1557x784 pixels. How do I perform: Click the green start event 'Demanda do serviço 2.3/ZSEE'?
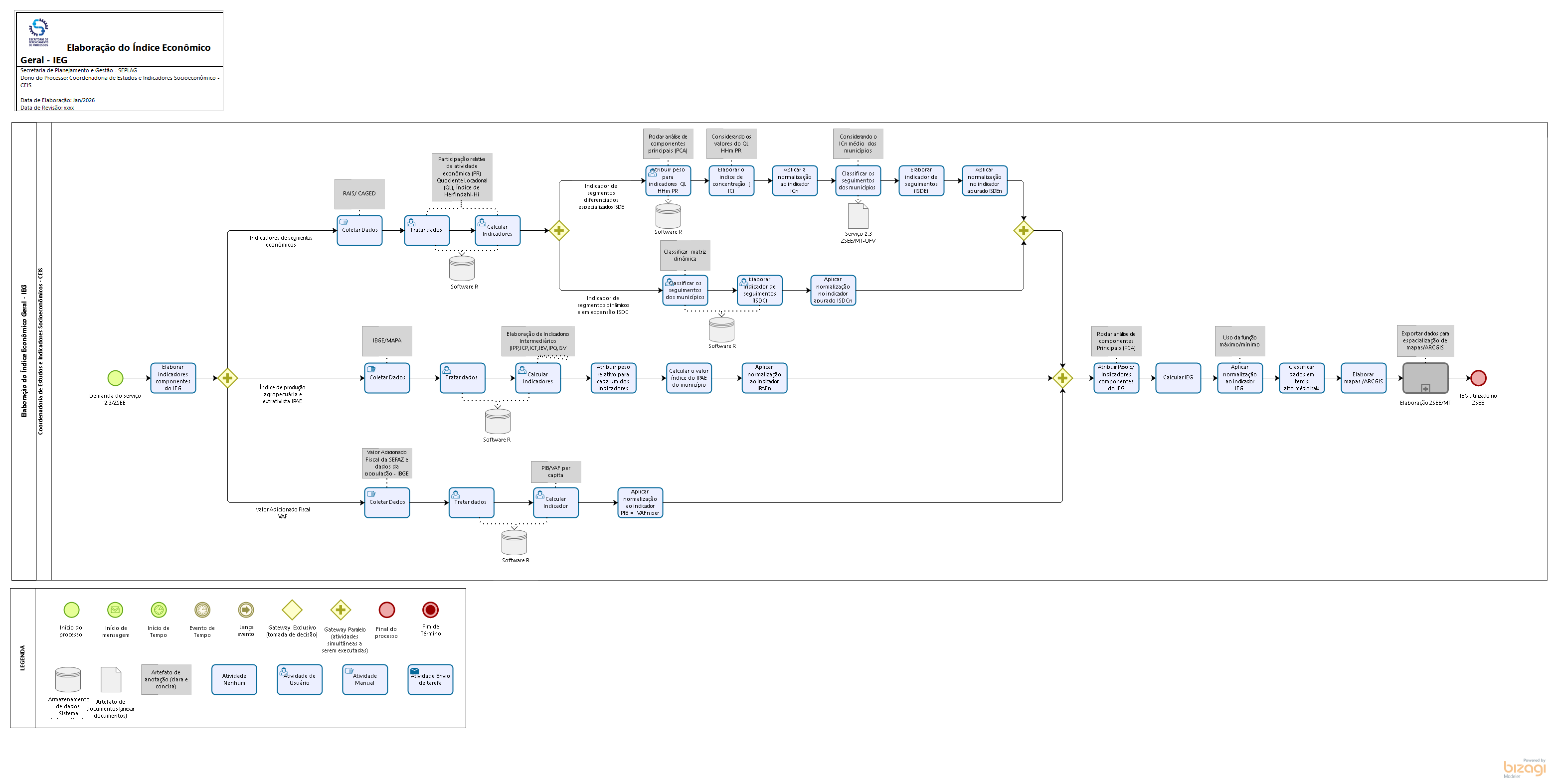[115, 378]
